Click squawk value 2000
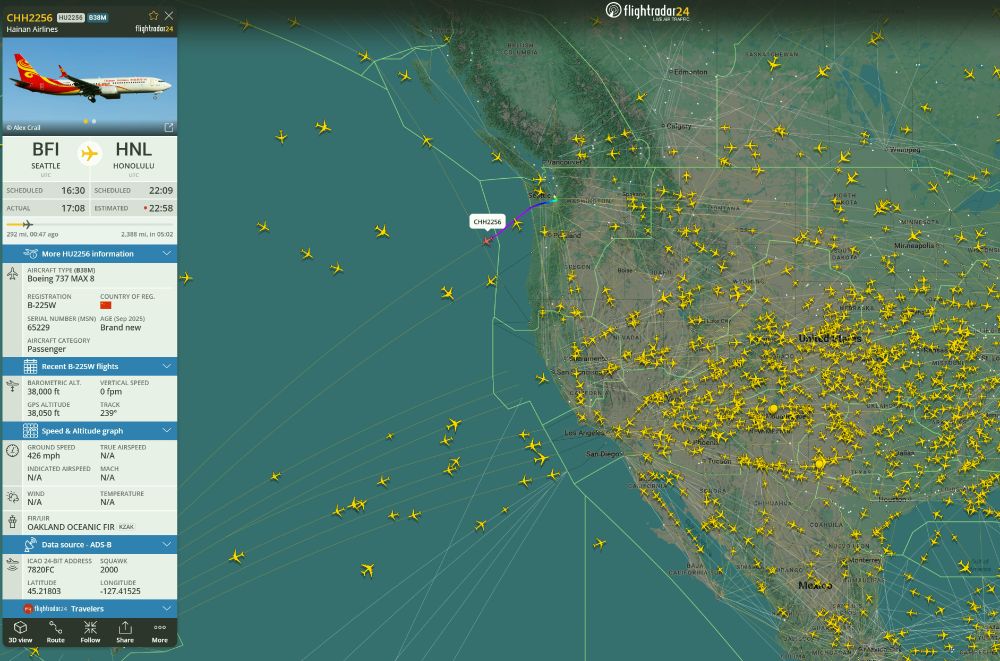 pyautogui.click(x=109, y=570)
